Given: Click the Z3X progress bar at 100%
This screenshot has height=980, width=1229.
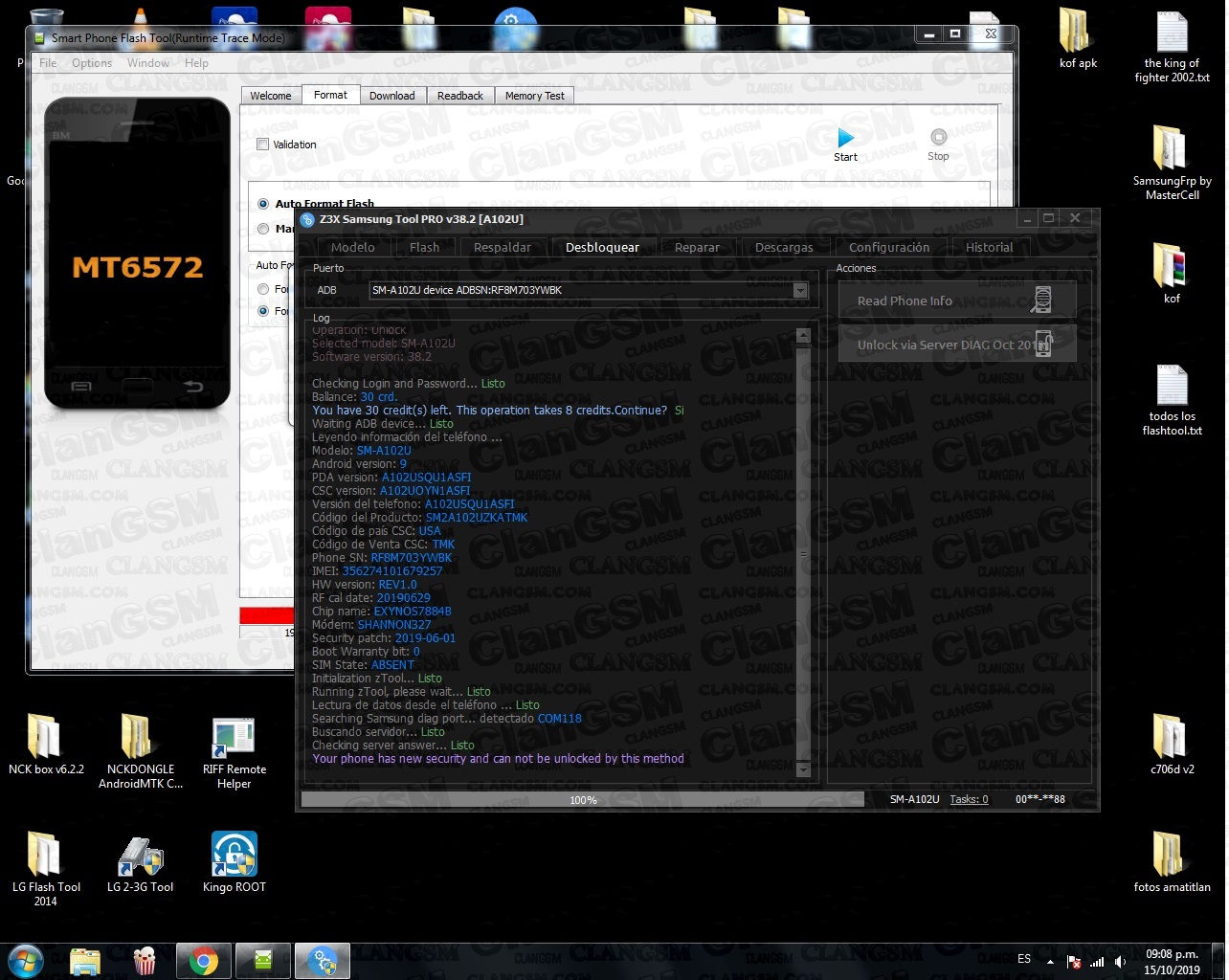Looking at the screenshot, I should click(583, 800).
